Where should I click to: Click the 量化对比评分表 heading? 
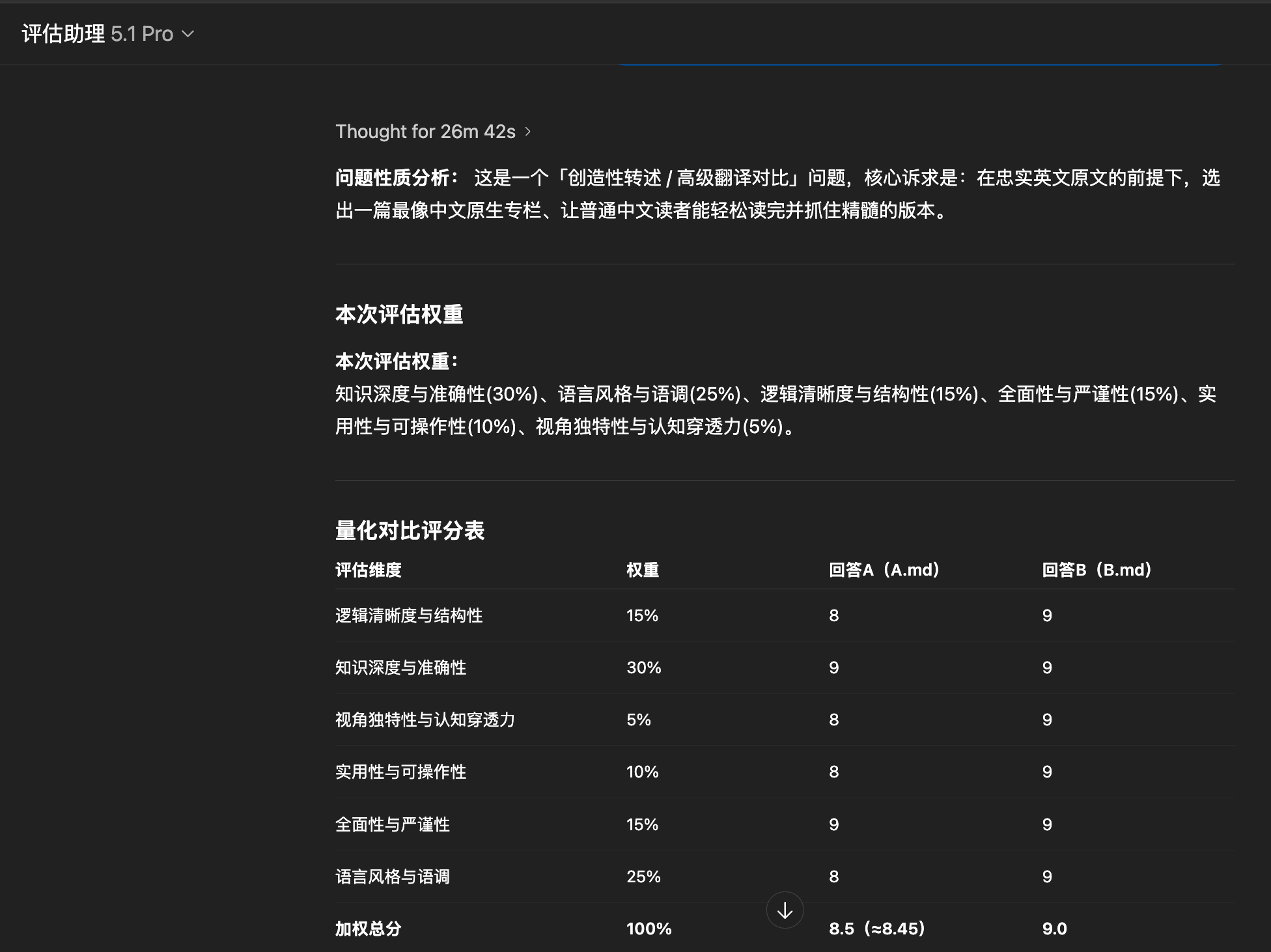410,530
